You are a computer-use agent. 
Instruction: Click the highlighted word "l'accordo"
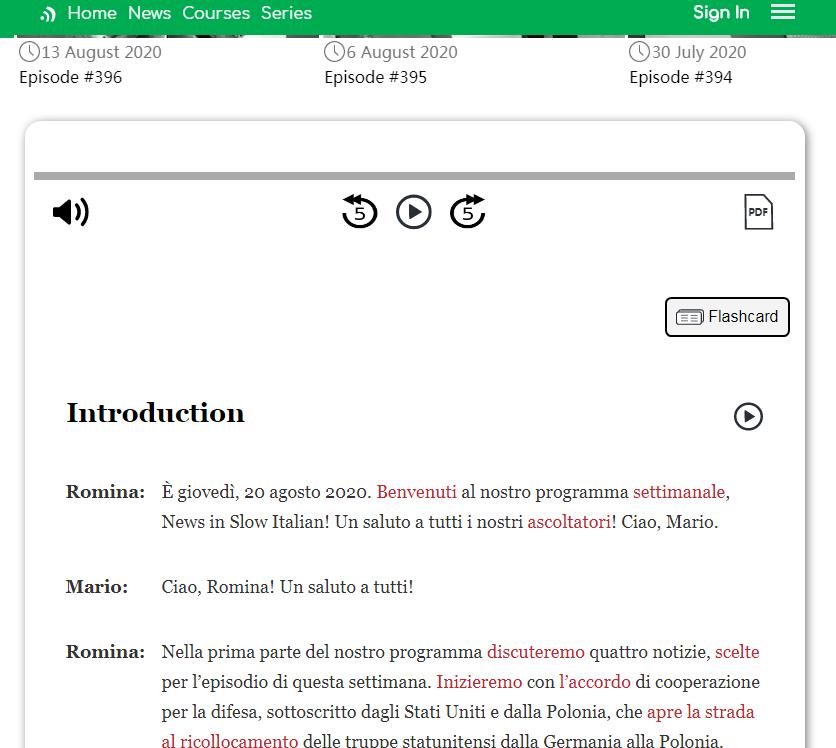click(x=594, y=681)
